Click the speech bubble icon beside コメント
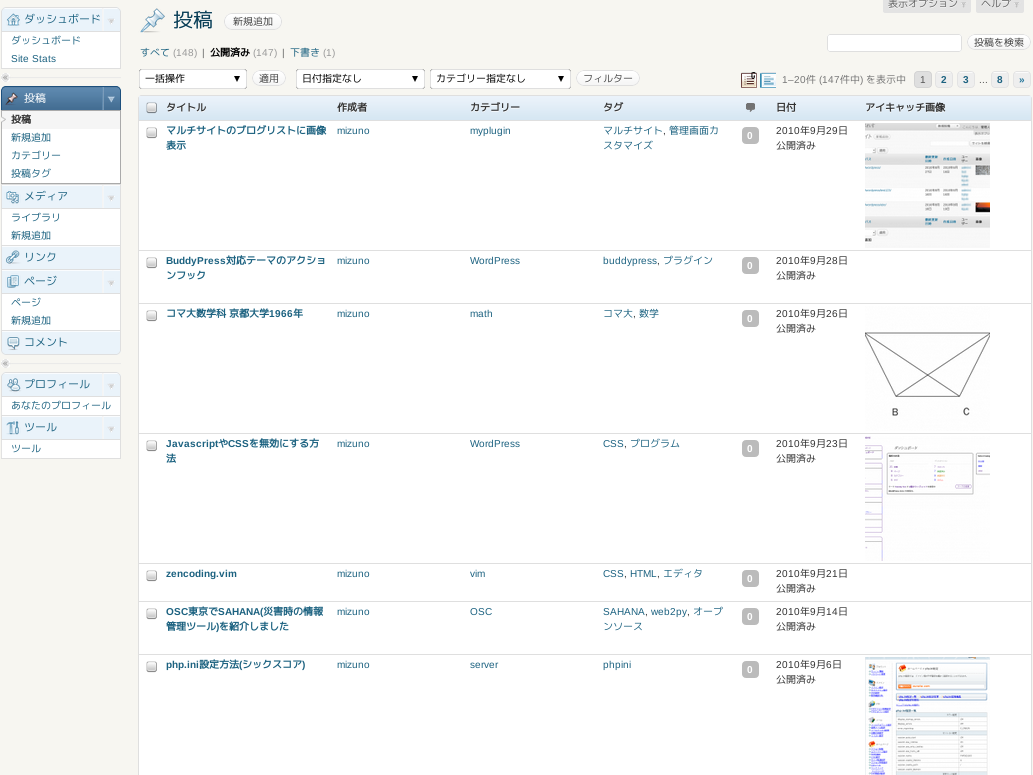Screen dimensions: 1033x775 [x=13, y=343]
